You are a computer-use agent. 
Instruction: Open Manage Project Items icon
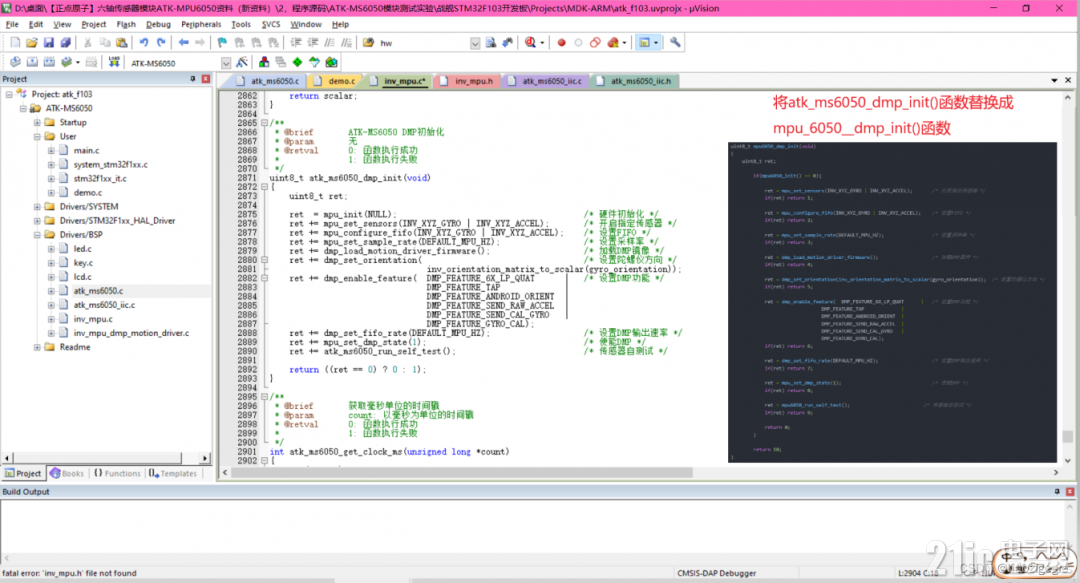264,63
